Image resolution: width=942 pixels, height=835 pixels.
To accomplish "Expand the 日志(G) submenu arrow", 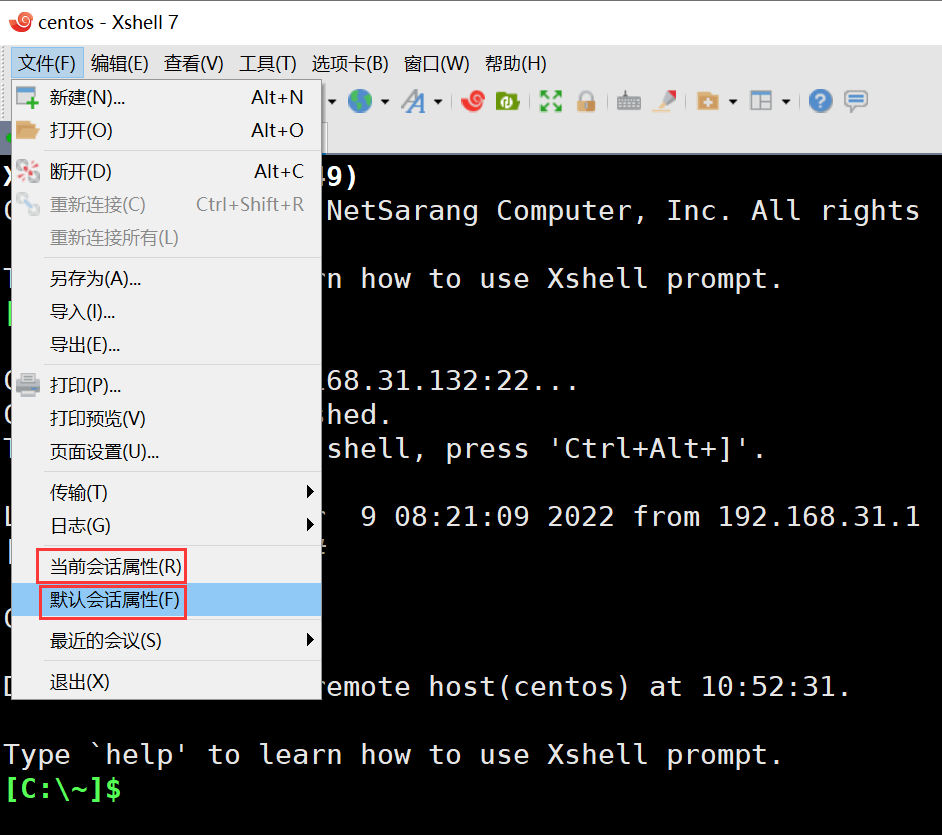I will [310, 525].
